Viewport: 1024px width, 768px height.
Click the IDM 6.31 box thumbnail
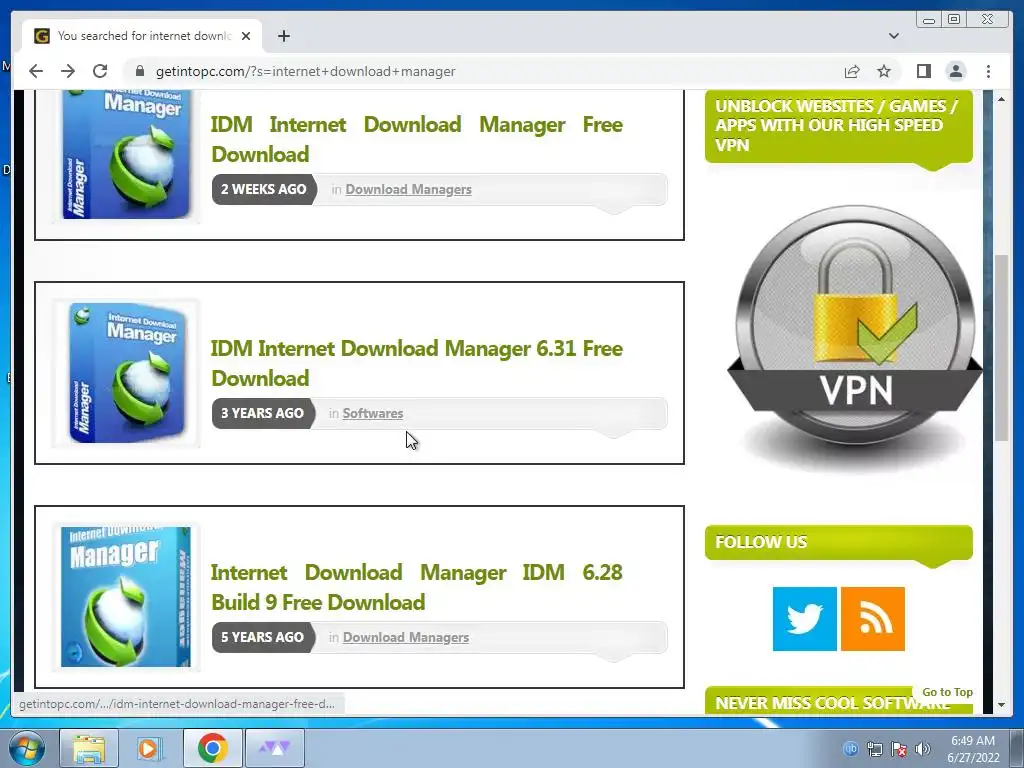(x=126, y=373)
